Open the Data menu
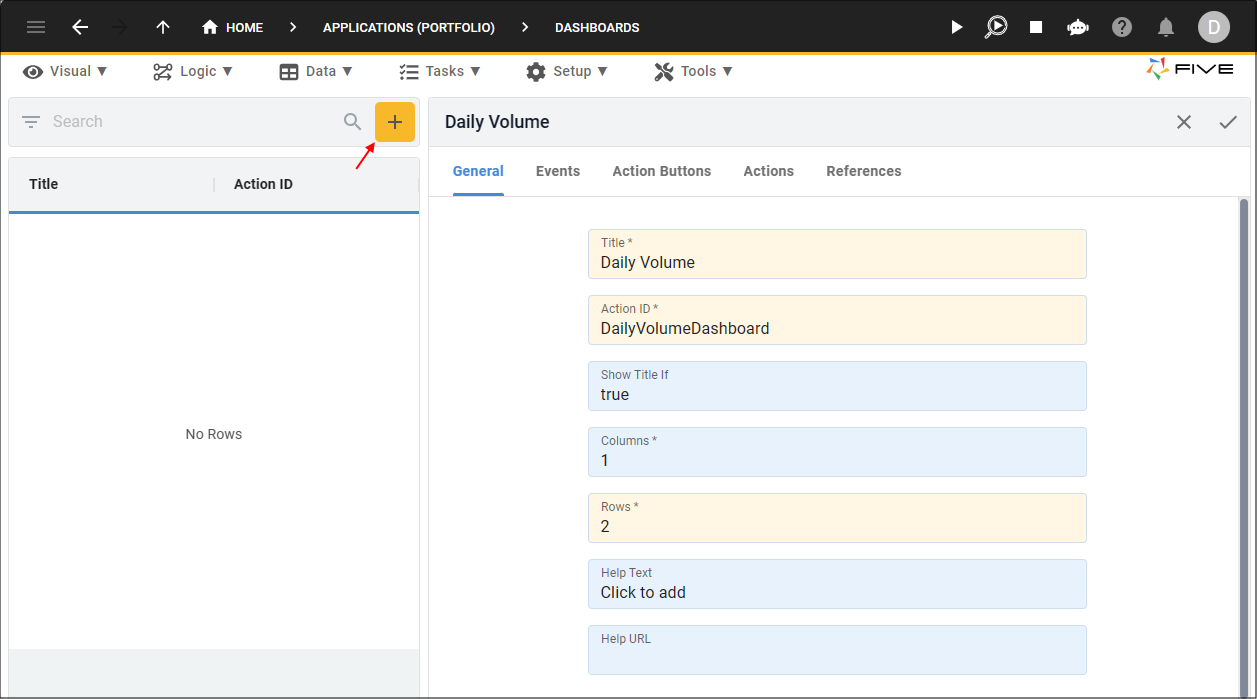Viewport: 1257px width, 699px height. click(316, 71)
